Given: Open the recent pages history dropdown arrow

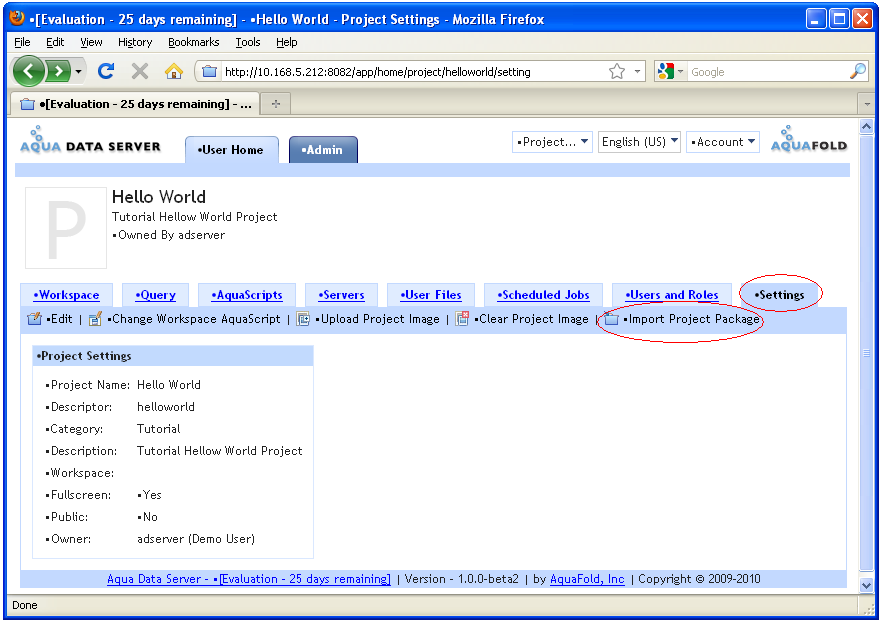Looking at the screenshot, I should (78, 72).
